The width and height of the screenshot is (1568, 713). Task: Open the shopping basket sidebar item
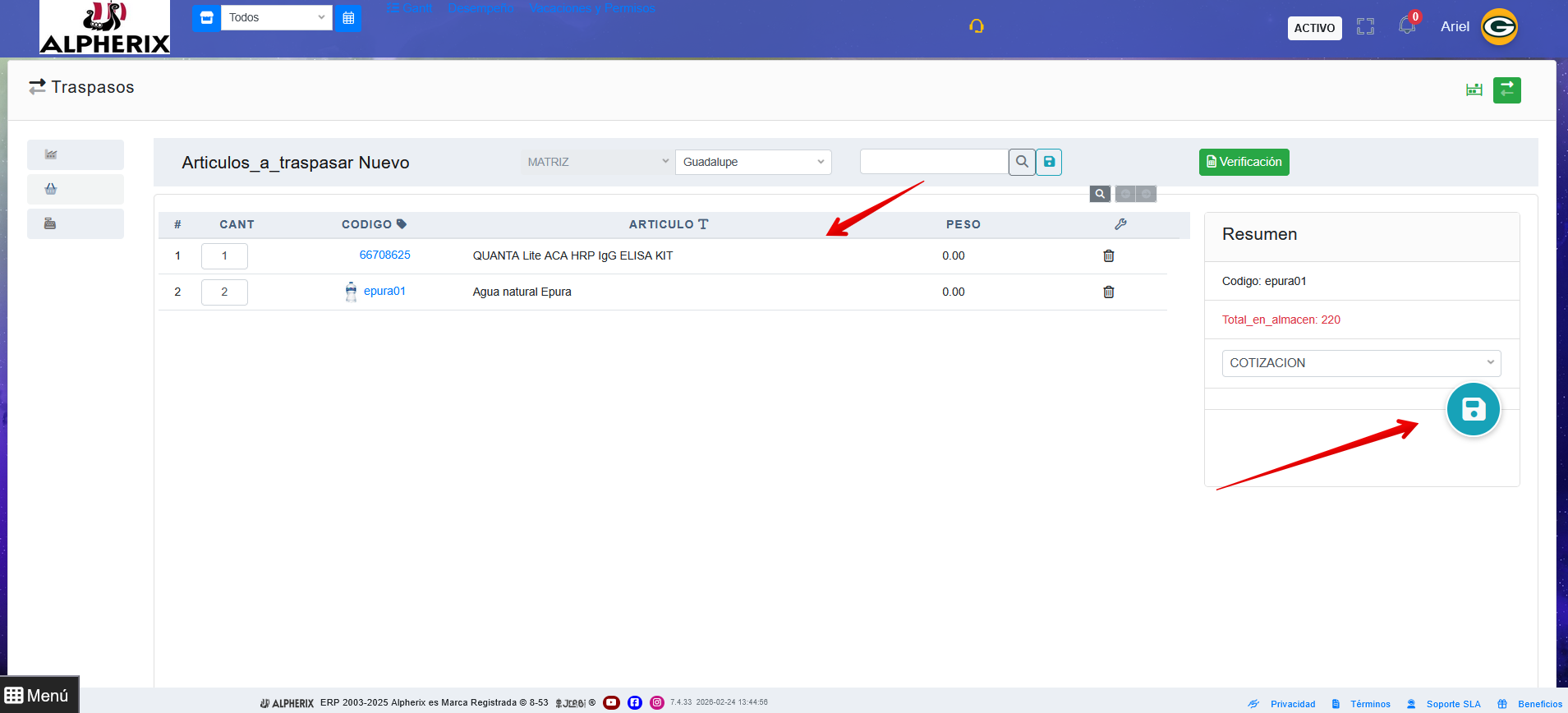(51, 189)
